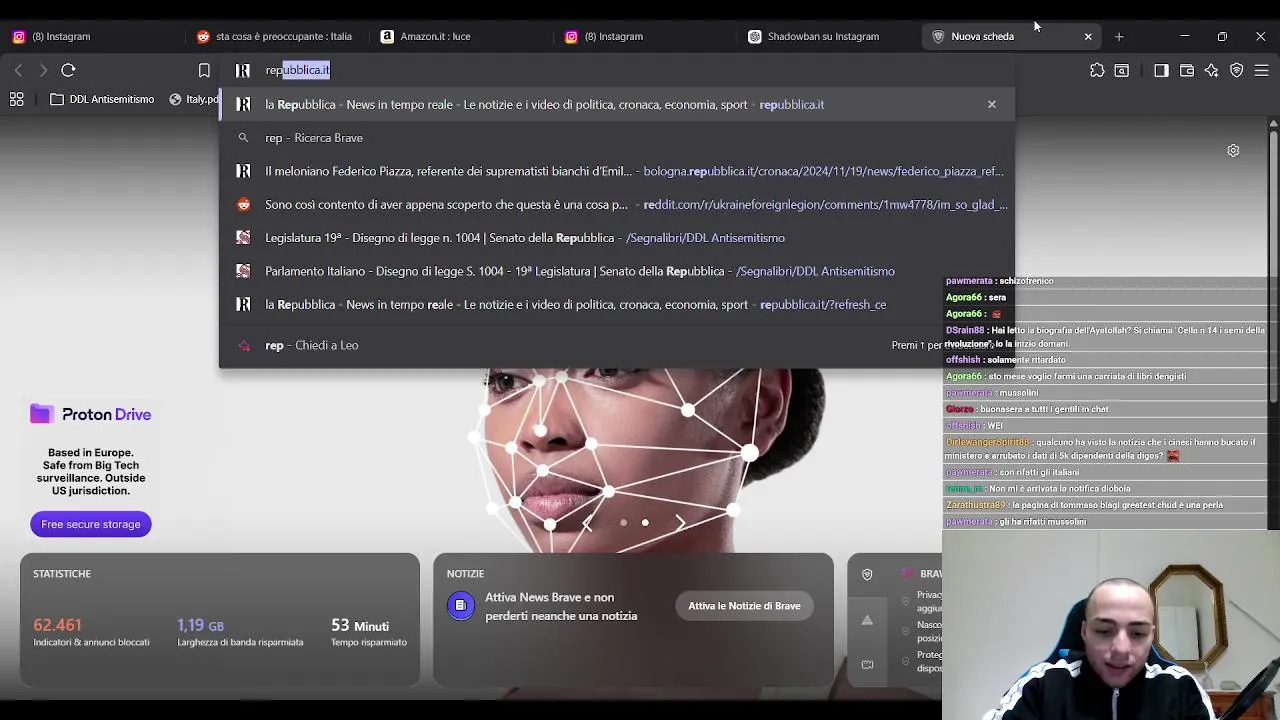1280x720 pixels.
Task: Click 'Free secure storage' button
Action: point(91,524)
